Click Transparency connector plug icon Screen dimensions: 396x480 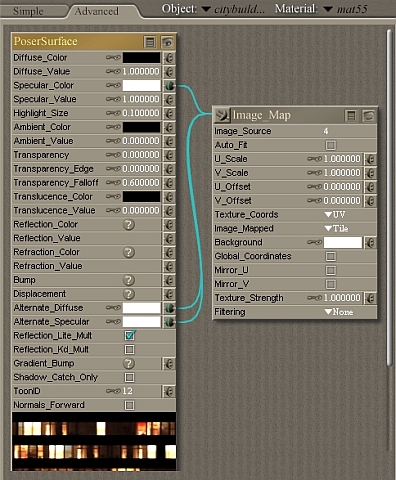point(169,155)
